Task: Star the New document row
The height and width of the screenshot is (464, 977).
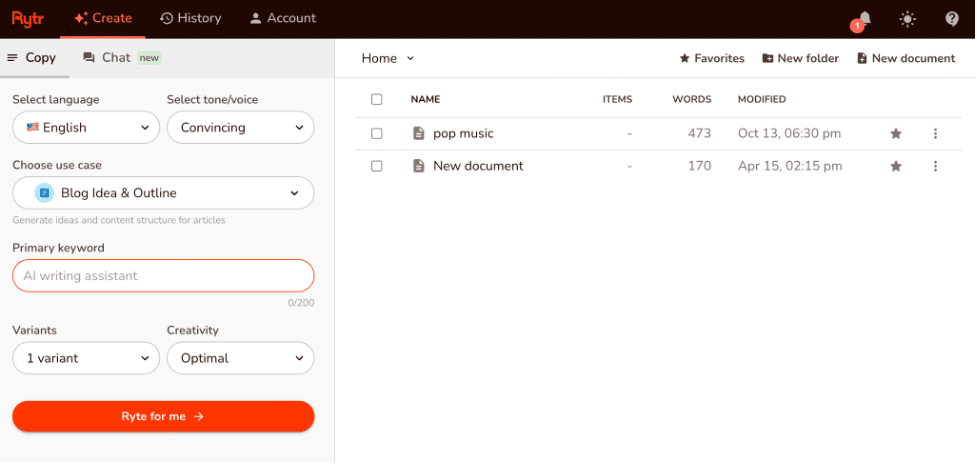Action: click(x=896, y=166)
